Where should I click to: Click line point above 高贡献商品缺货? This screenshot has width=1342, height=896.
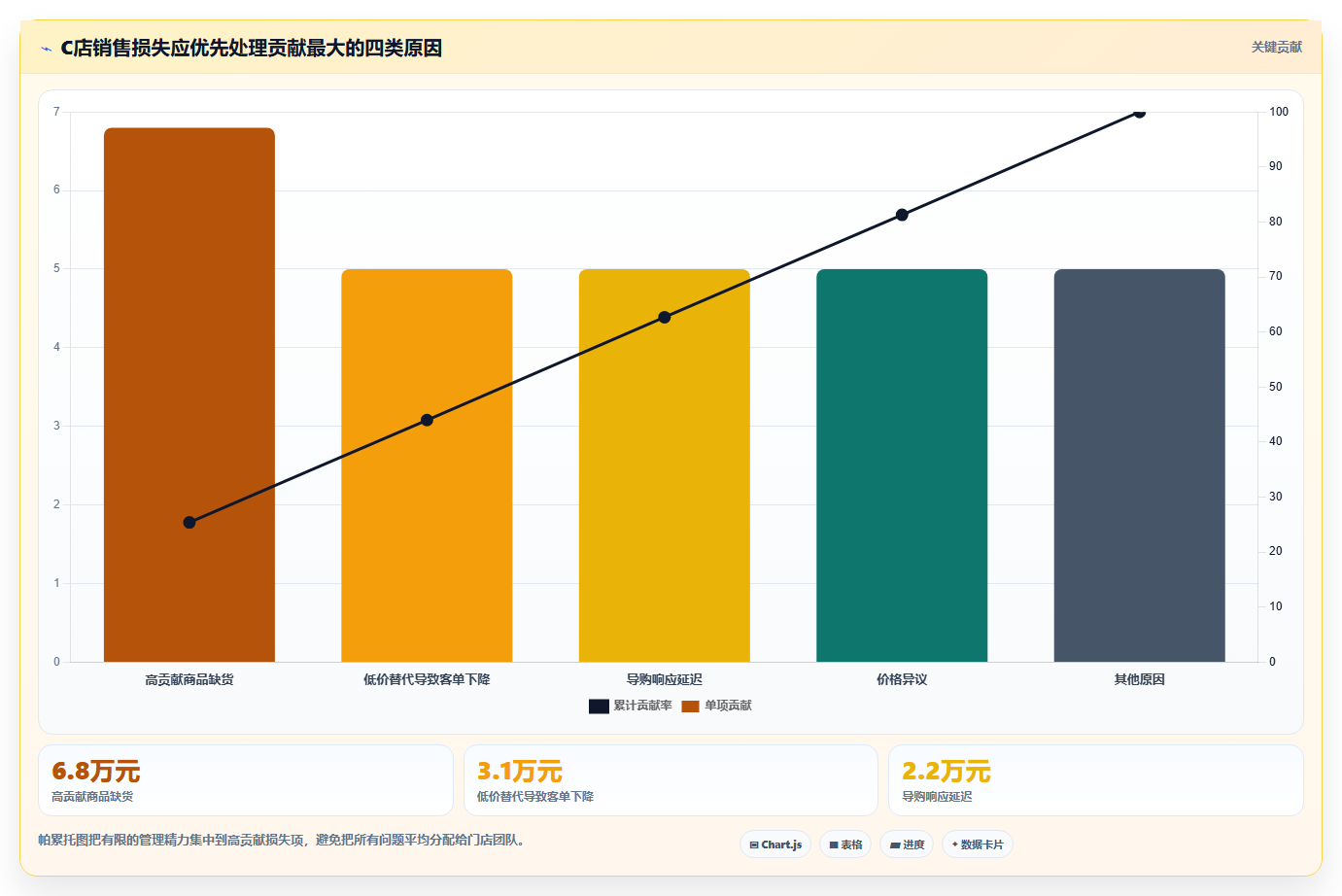189,523
